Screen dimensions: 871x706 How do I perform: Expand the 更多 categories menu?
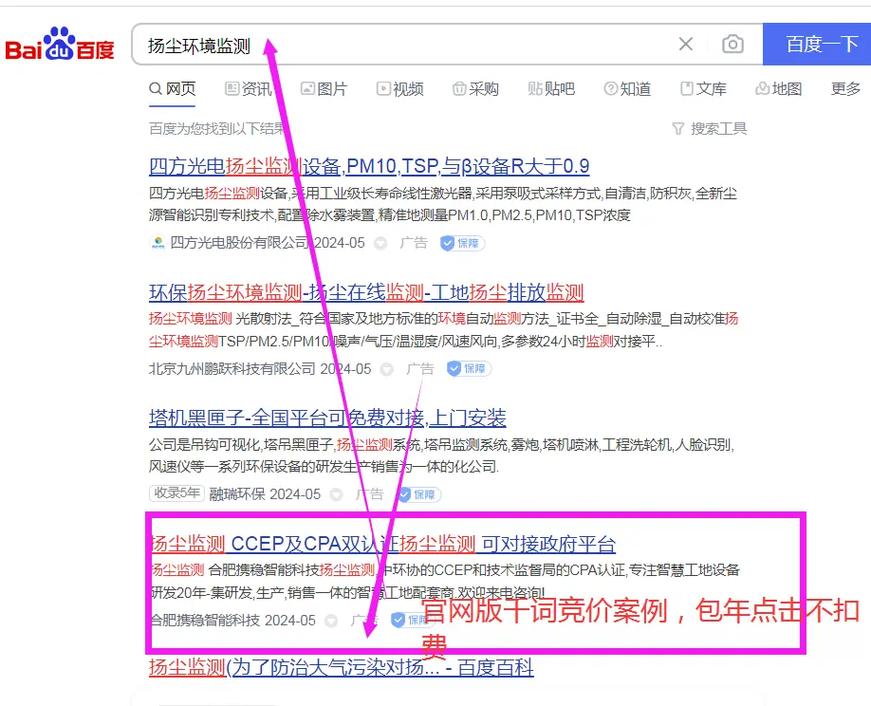(846, 89)
